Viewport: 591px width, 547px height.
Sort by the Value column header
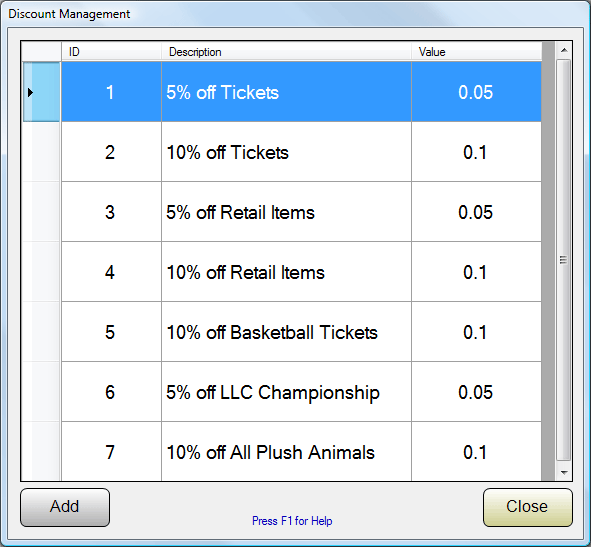tap(477, 52)
